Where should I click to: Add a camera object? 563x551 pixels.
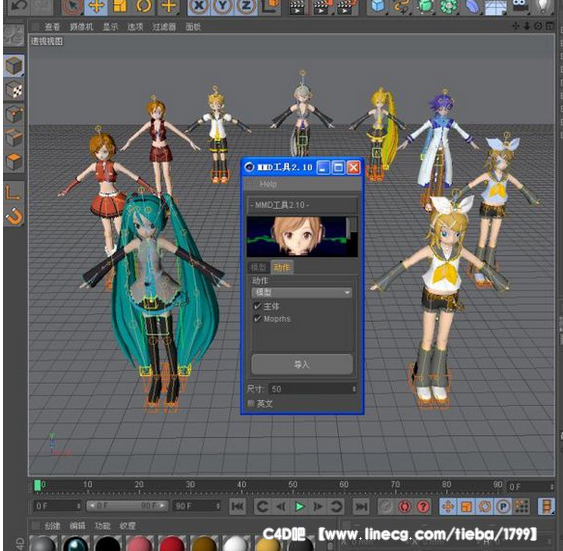[x=520, y=6]
